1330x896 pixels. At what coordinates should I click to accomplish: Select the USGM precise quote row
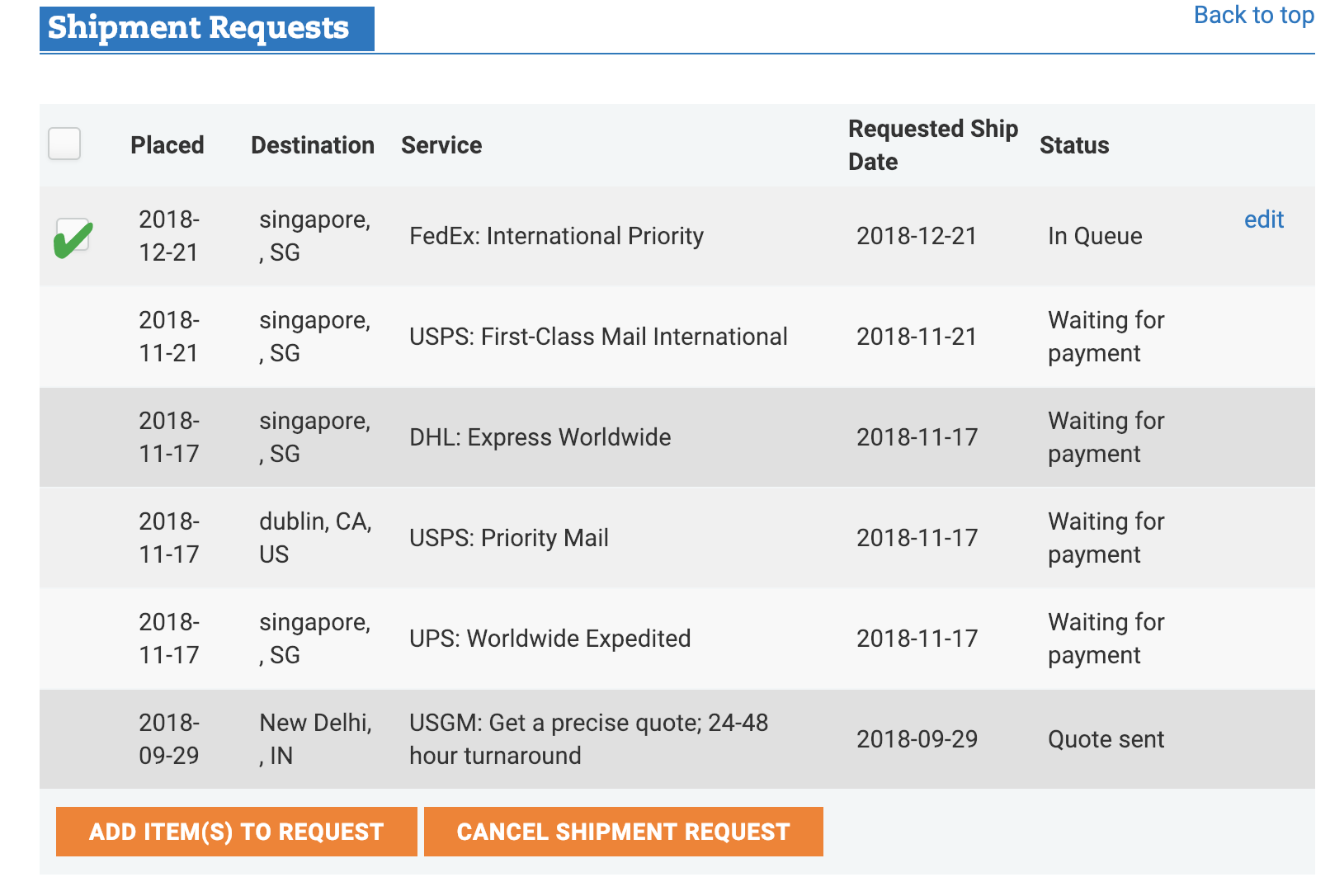(x=588, y=739)
